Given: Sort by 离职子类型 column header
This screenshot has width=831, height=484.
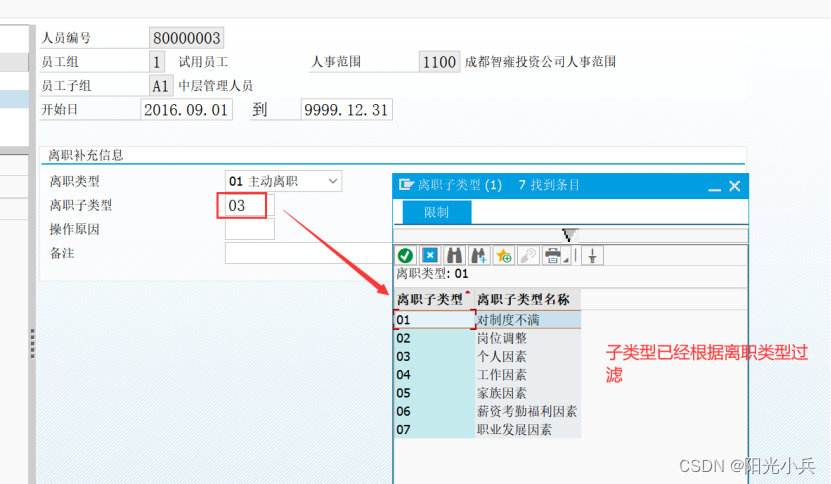Looking at the screenshot, I should coord(434,300).
